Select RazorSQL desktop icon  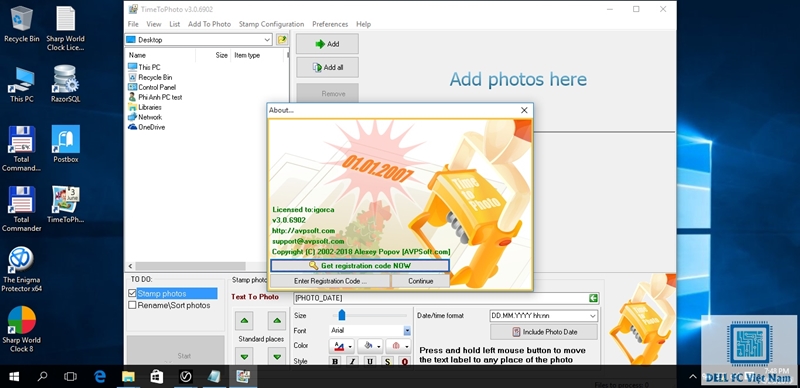(x=65, y=84)
